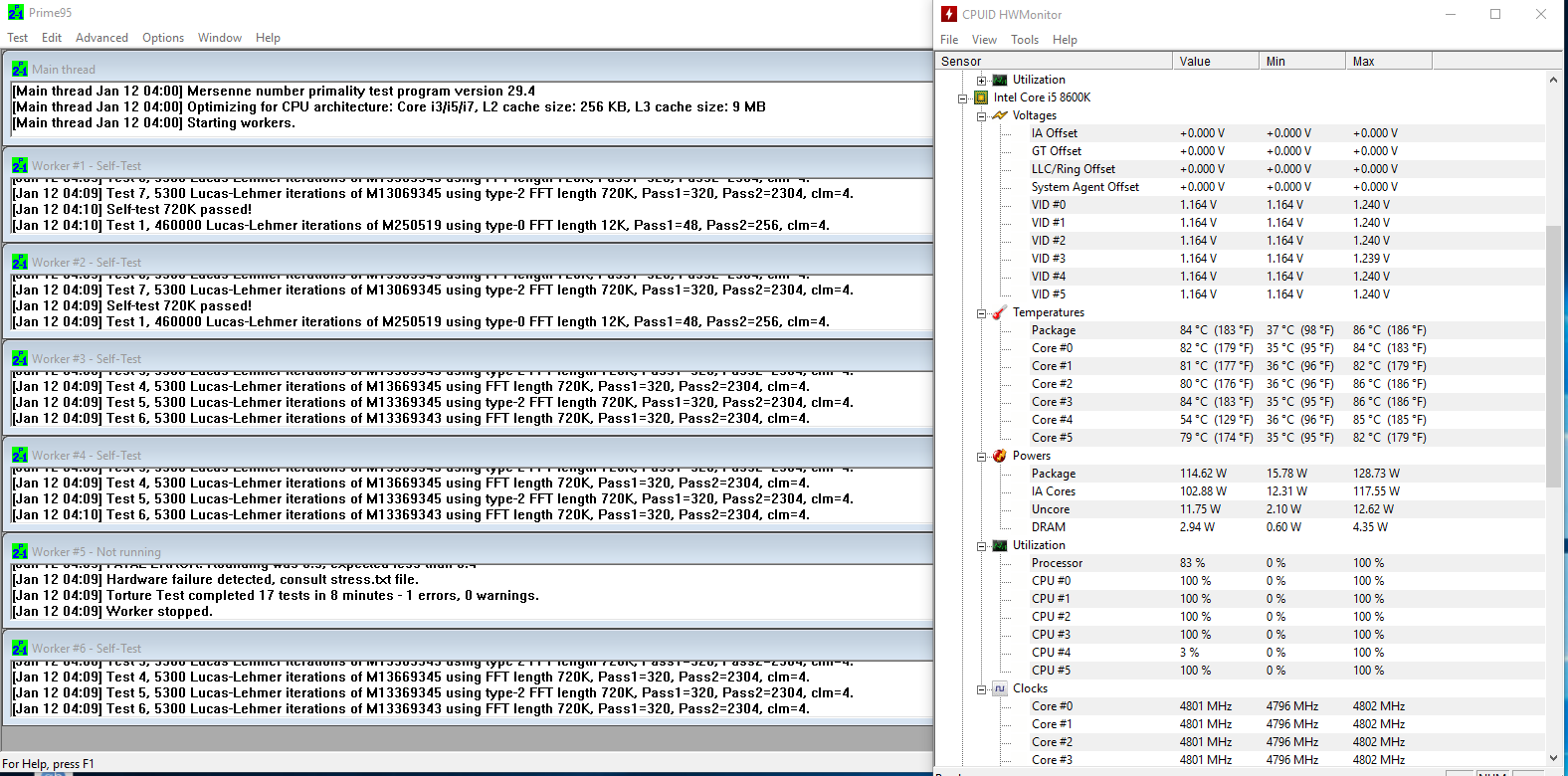Viewport: 1568px width, 776px height.
Task: Click the Worker #6 window icon
Action: coord(20,649)
